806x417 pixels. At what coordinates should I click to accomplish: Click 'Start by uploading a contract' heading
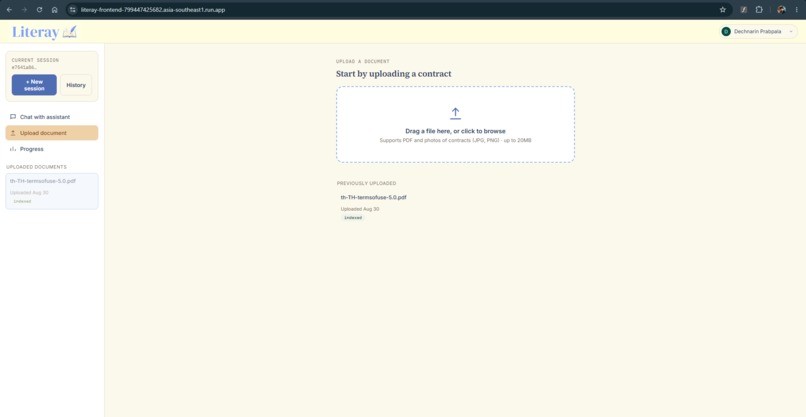(394, 74)
